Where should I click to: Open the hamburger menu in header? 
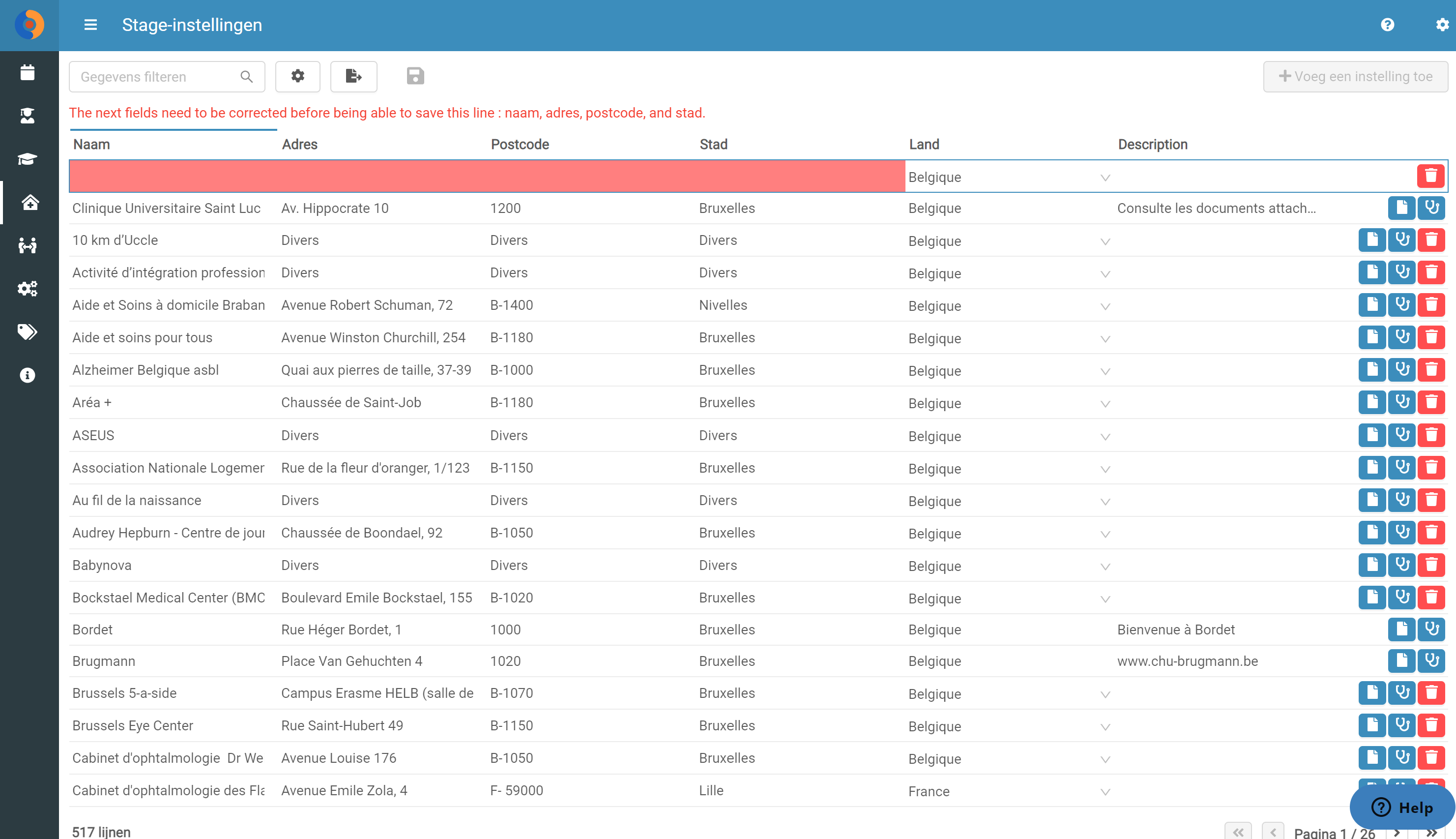90,25
